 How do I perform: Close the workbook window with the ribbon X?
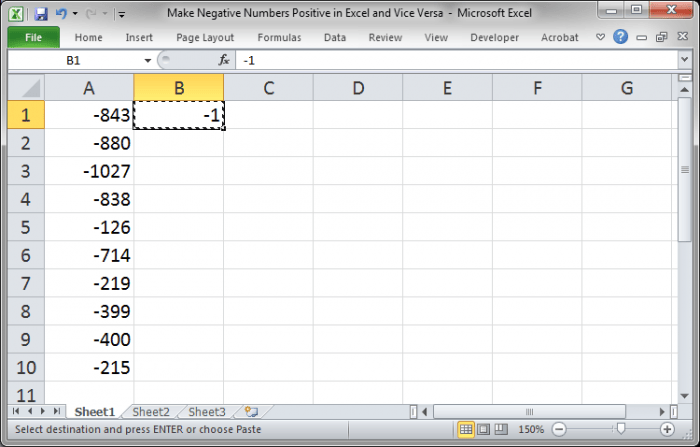[682, 37]
